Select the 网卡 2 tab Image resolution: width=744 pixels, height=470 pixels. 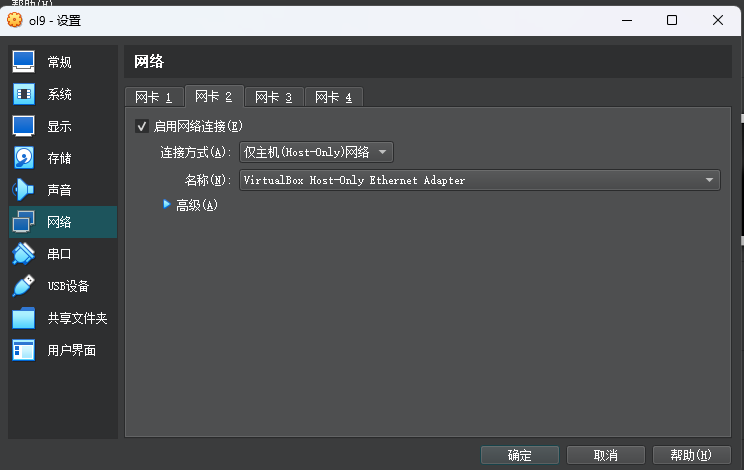pyautogui.click(x=214, y=96)
